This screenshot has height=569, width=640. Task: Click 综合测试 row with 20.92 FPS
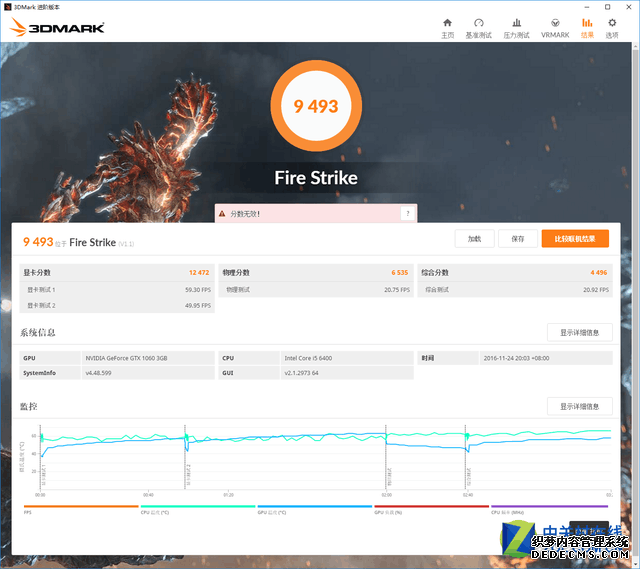(x=515, y=289)
